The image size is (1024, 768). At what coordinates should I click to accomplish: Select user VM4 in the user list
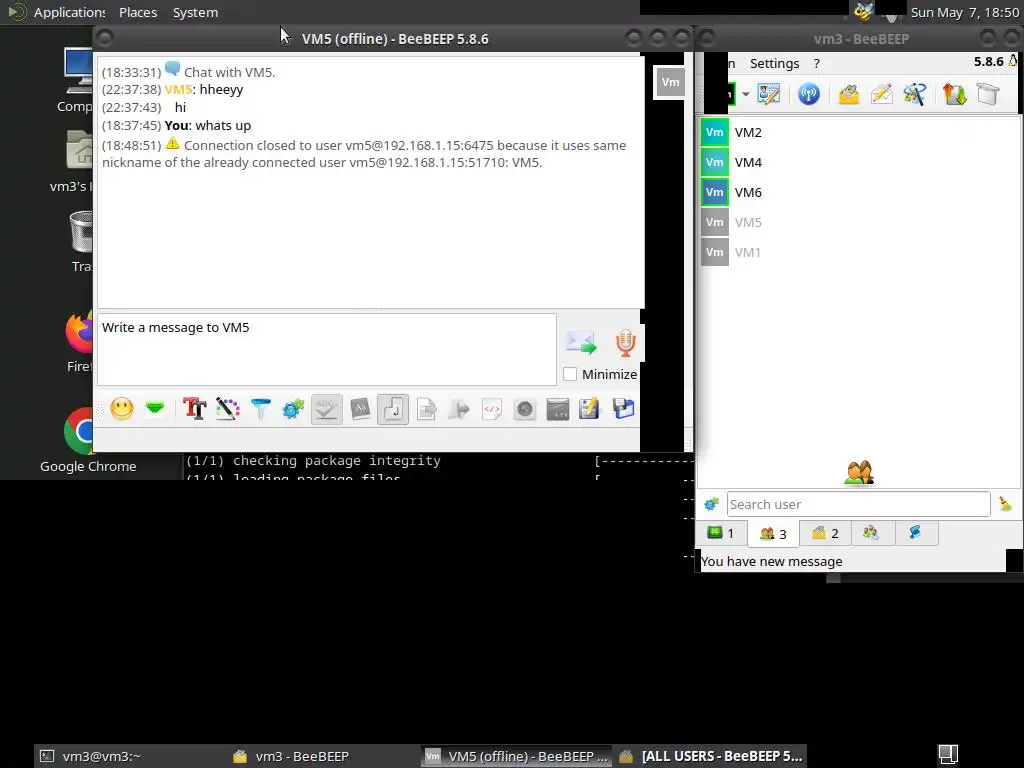(859, 163)
